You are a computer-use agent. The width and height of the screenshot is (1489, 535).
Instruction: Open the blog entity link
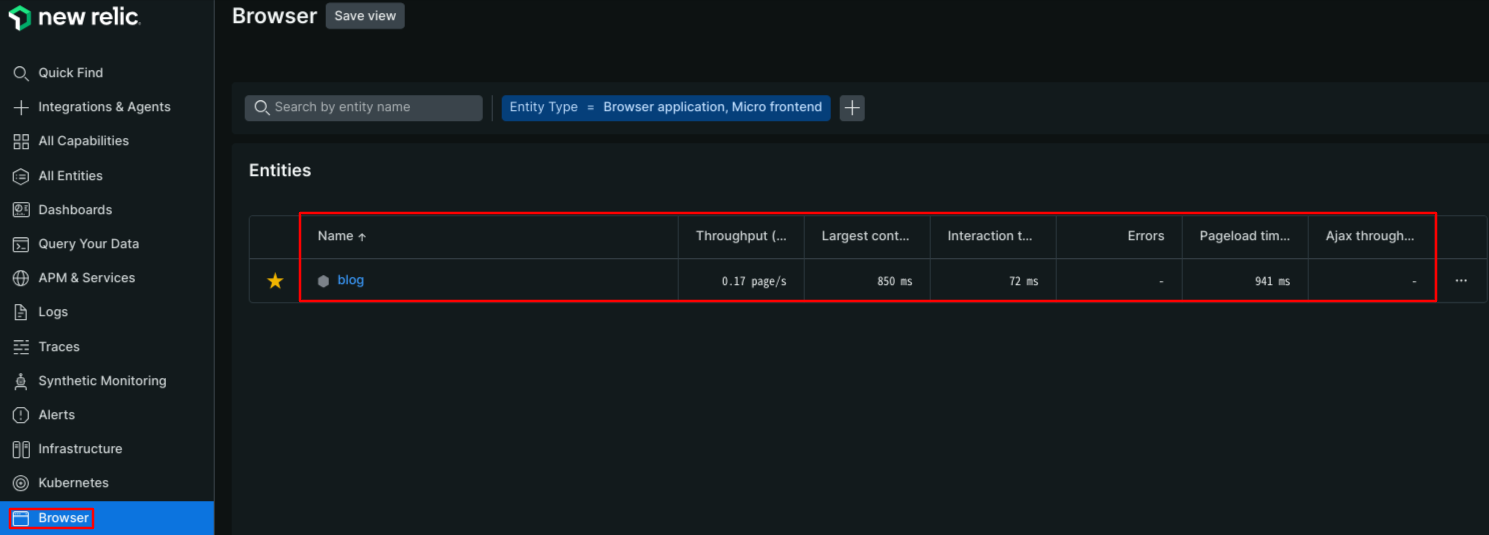[351, 280]
